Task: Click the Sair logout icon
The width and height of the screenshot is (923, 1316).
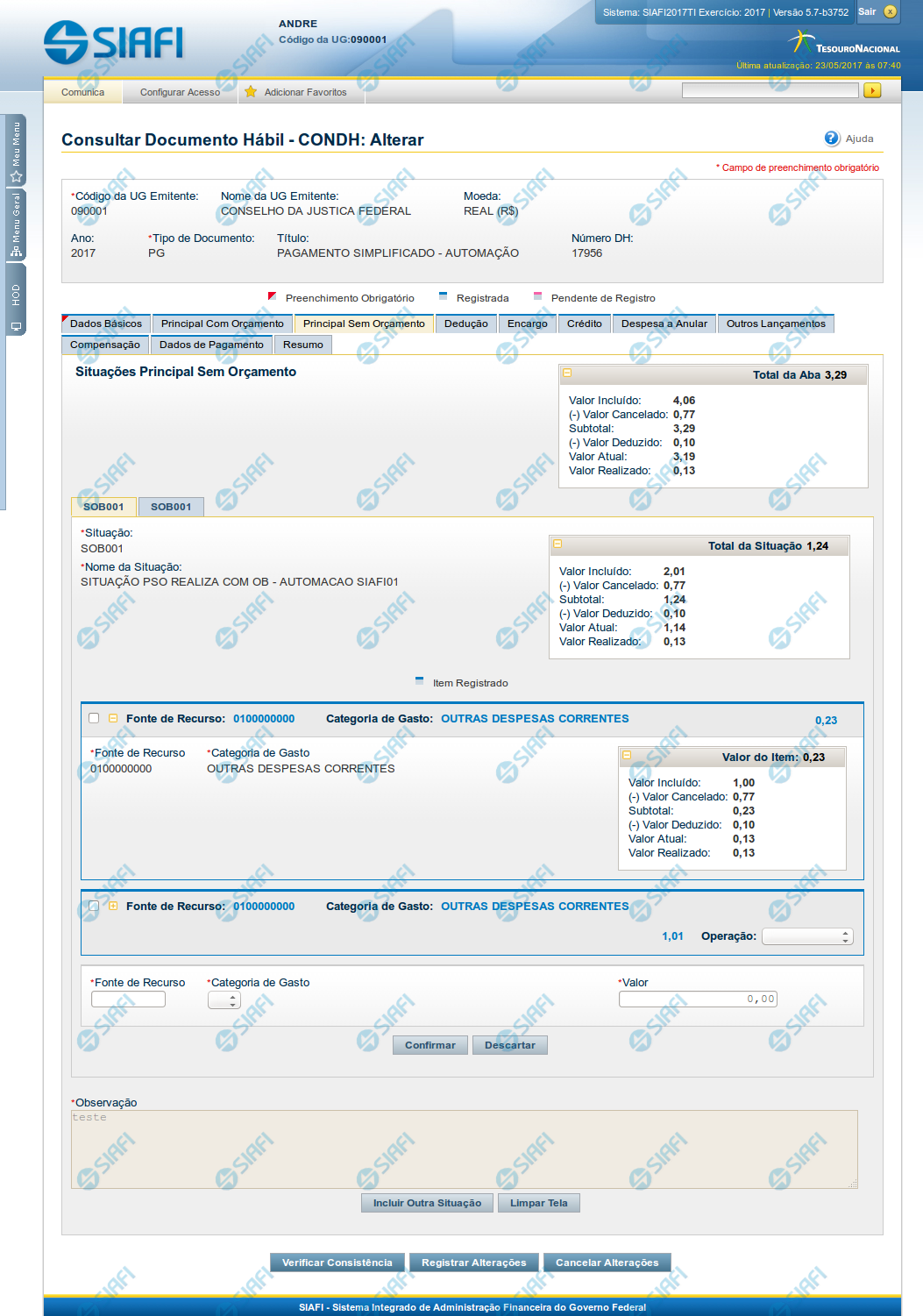Action: (890, 12)
